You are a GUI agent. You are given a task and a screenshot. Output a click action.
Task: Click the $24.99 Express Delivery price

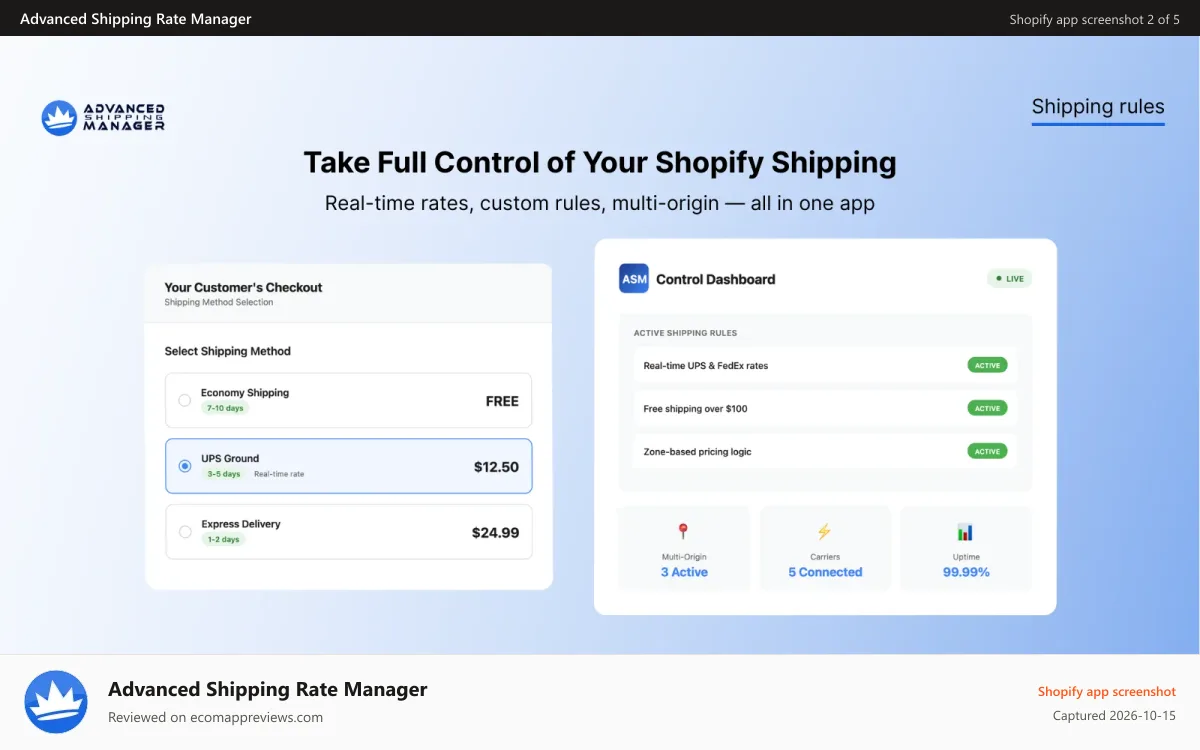(x=495, y=533)
